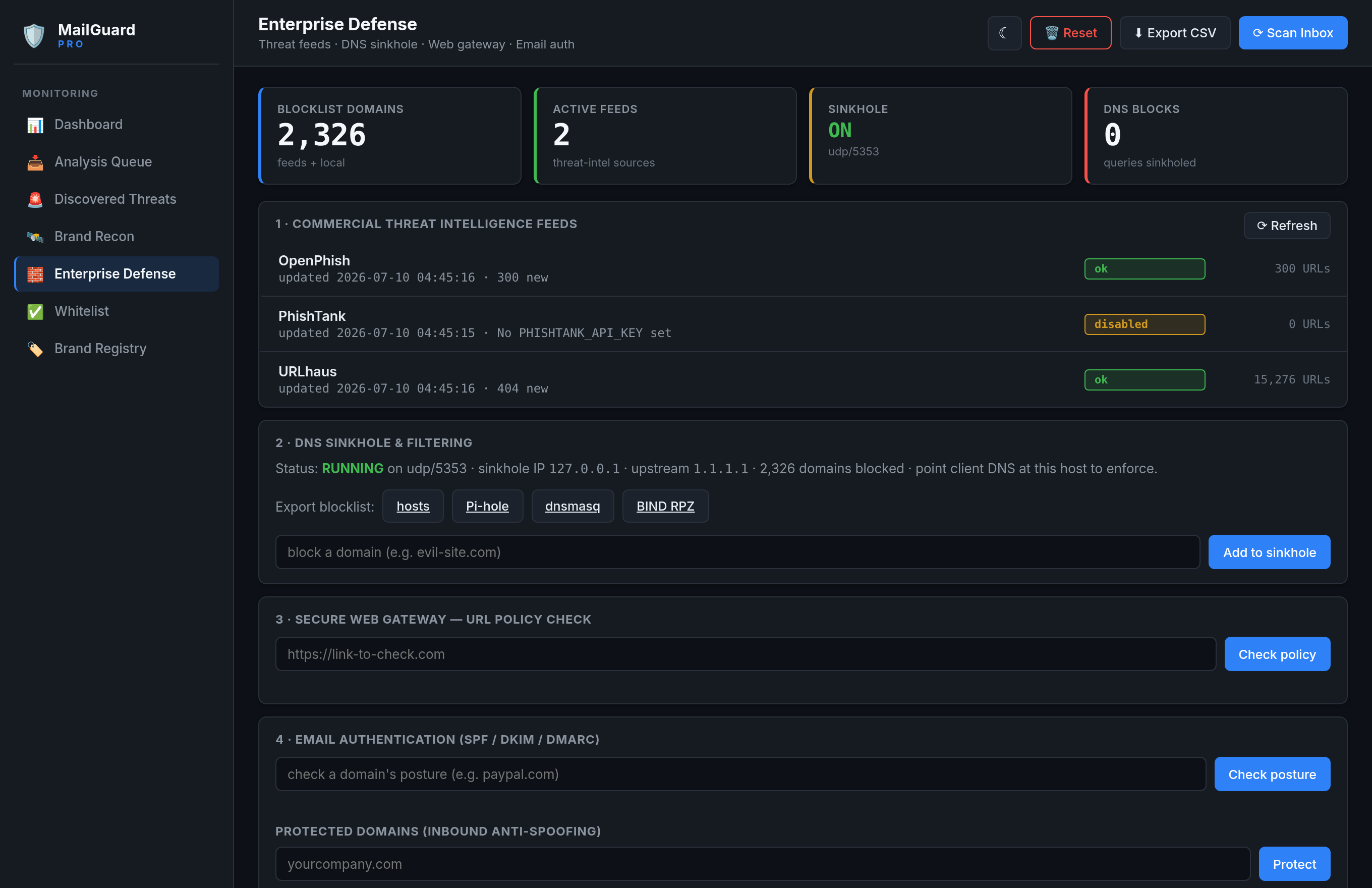Open the Brand Registry page
Screen dimensions: 1372x888
(117, 348)
